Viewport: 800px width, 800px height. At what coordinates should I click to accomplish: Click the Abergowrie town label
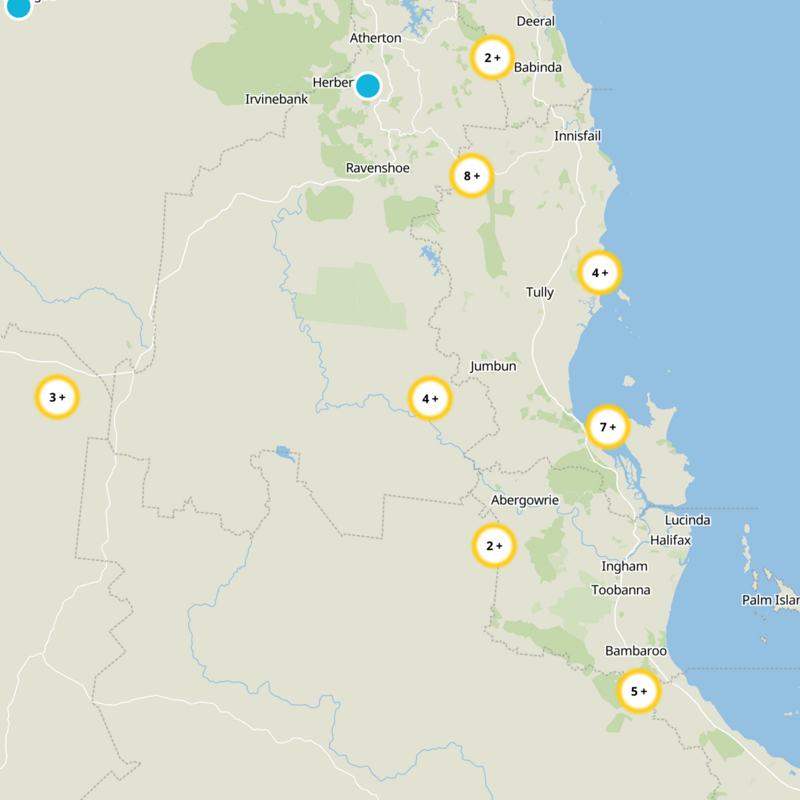click(524, 500)
